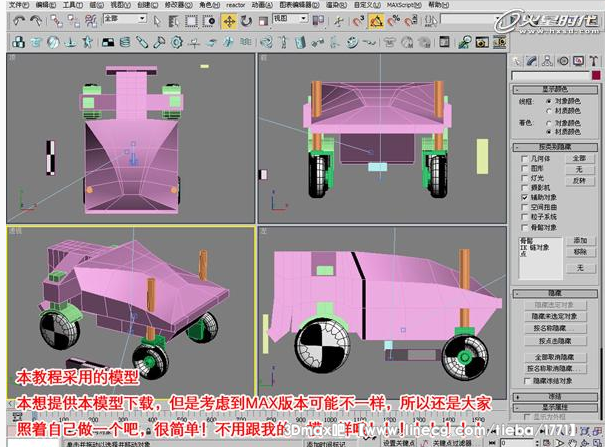Click the 按名称隐藏 button
This screenshot has width=605, height=447.
pos(554,329)
